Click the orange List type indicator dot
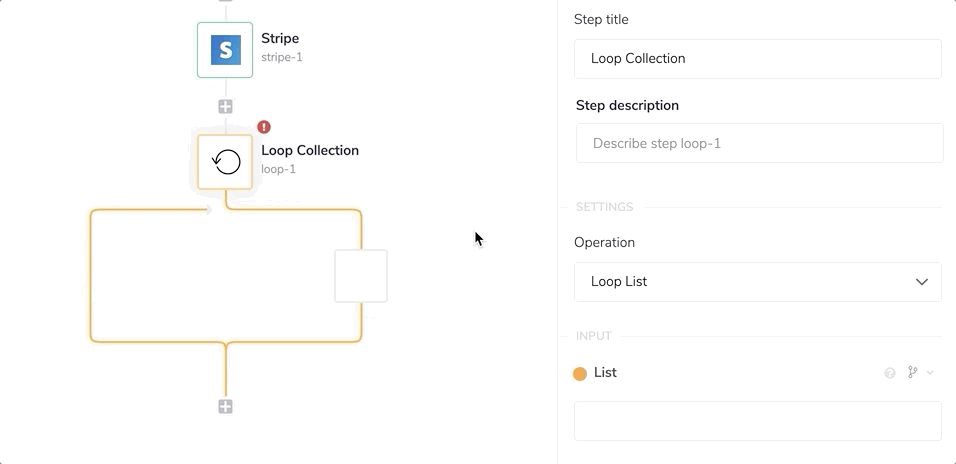This screenshot has width=956, height=464. (580, 374)
